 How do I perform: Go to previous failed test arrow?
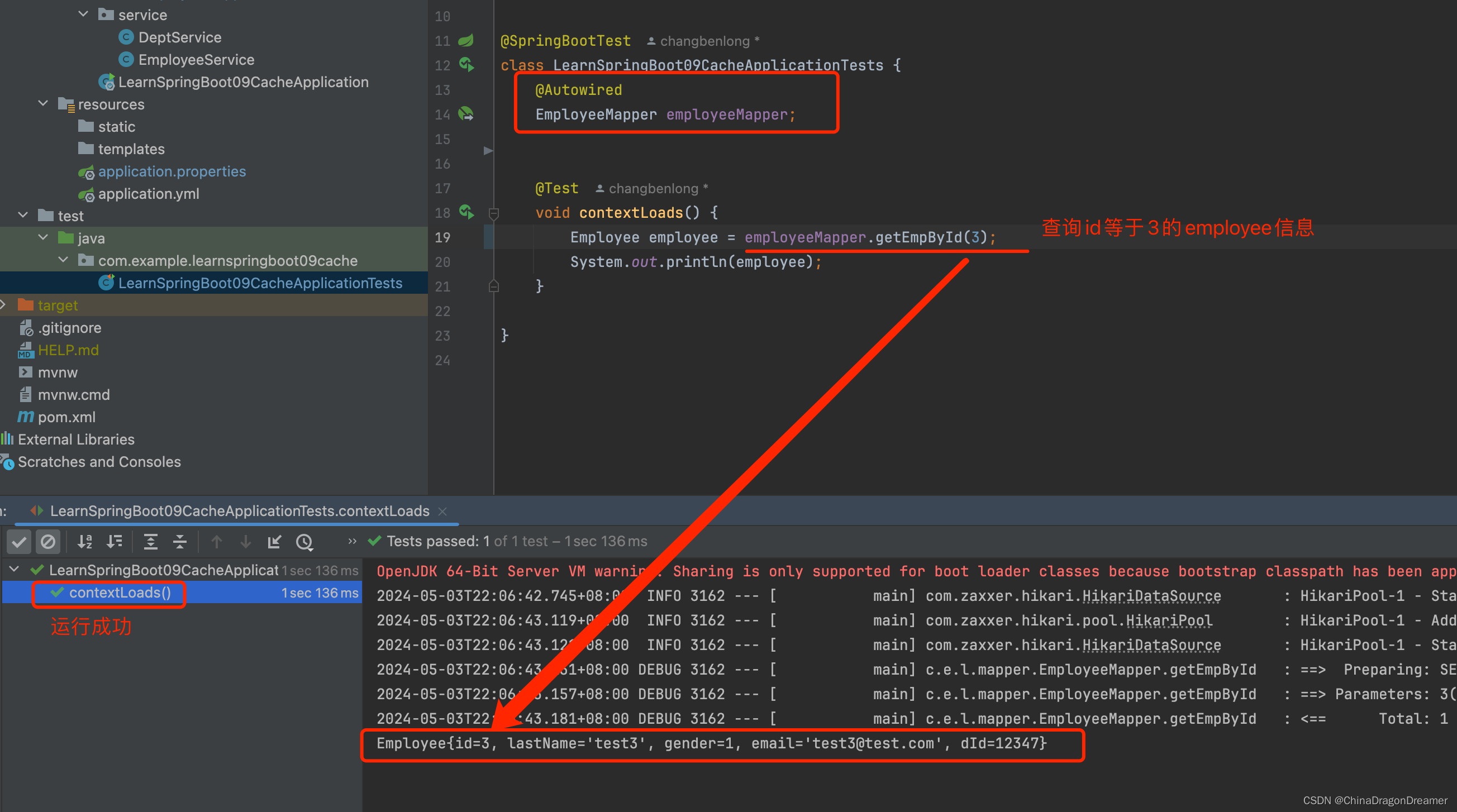(x=217, y=542)
